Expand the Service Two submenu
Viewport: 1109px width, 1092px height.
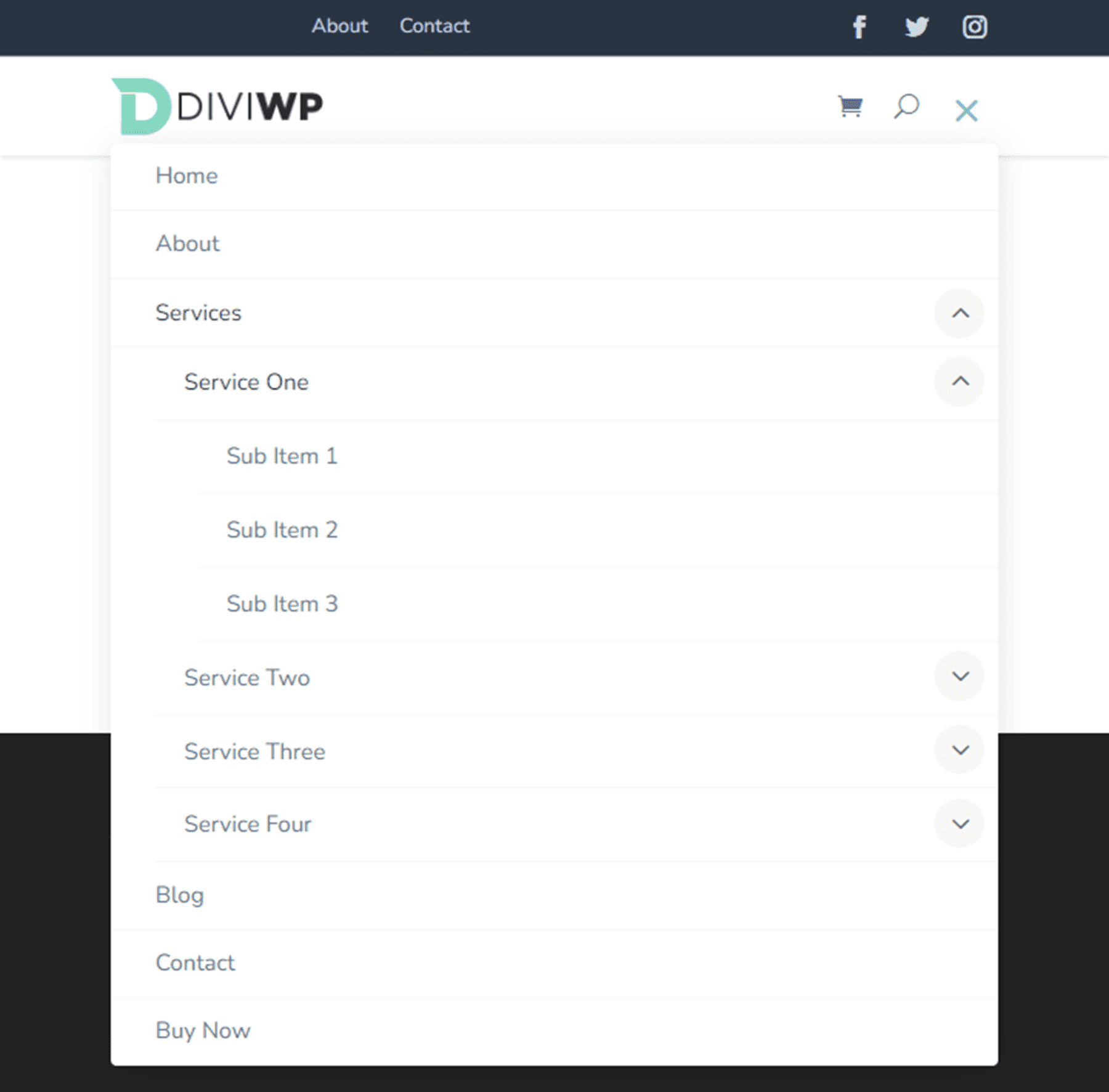click(959, 676)
